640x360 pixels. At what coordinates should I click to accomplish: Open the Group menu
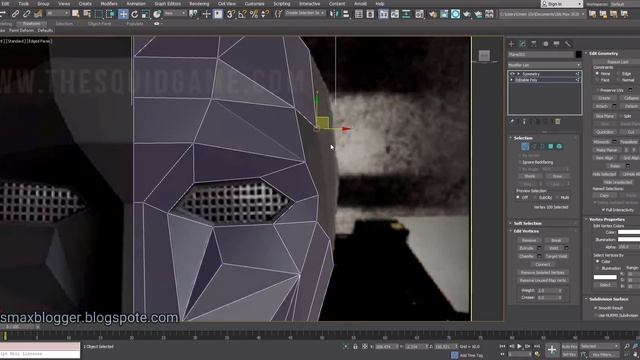point(43,4)
